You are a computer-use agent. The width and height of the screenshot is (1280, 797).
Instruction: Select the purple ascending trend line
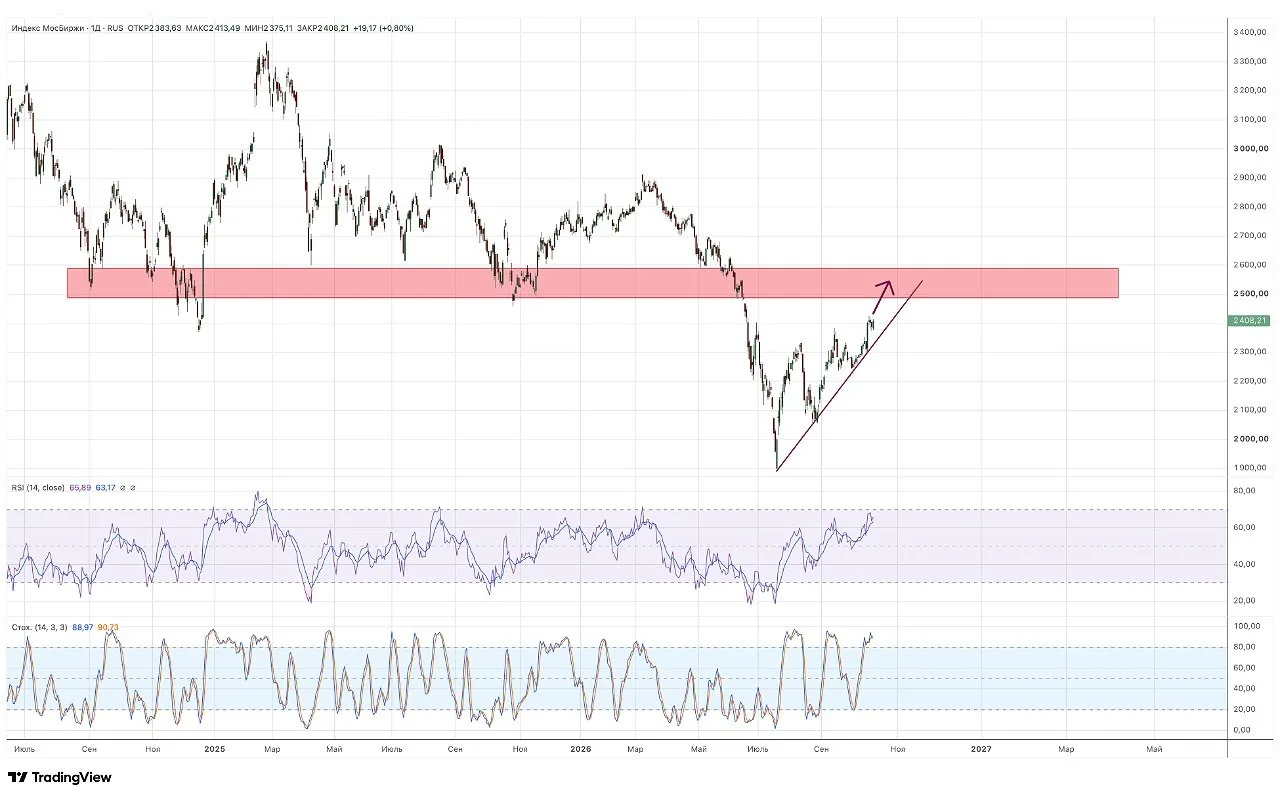848,376
